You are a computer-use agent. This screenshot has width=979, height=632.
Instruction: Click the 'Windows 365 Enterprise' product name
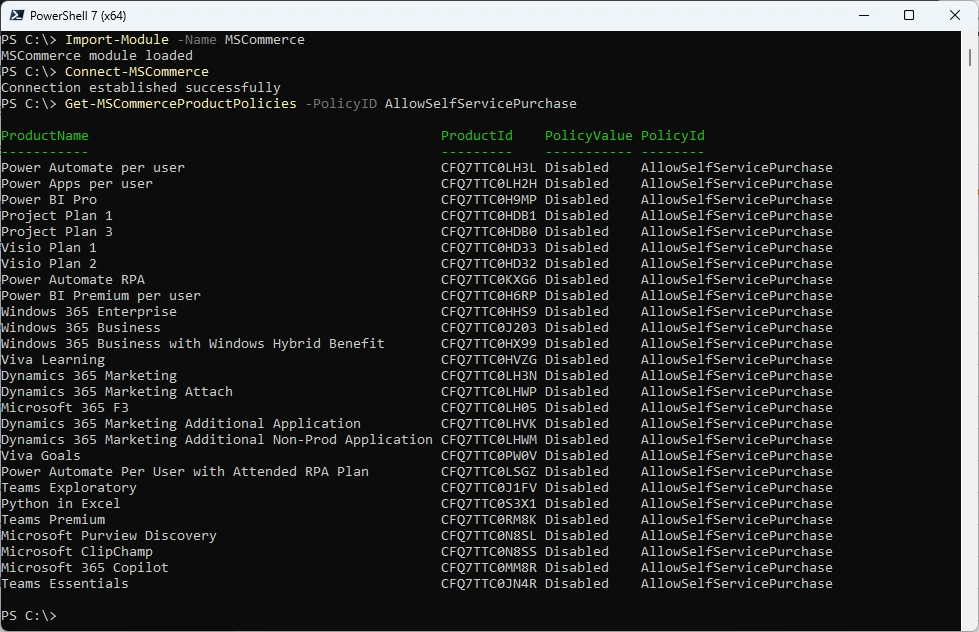(x=89, y=312)
